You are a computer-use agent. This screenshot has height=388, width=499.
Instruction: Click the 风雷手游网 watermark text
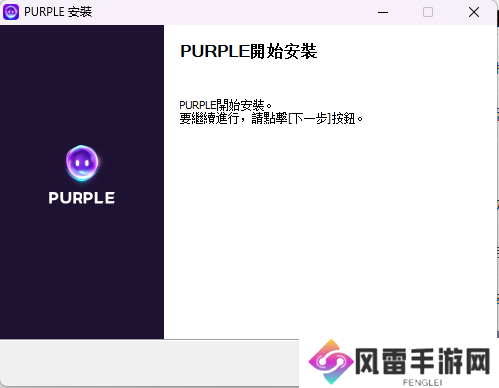[x=423, y=361]
